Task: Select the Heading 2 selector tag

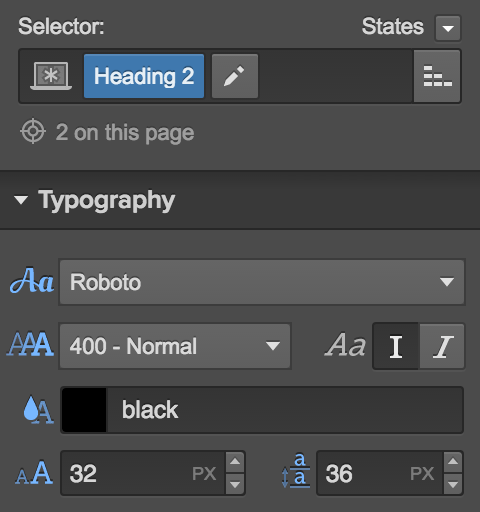Action: (144, 76)
